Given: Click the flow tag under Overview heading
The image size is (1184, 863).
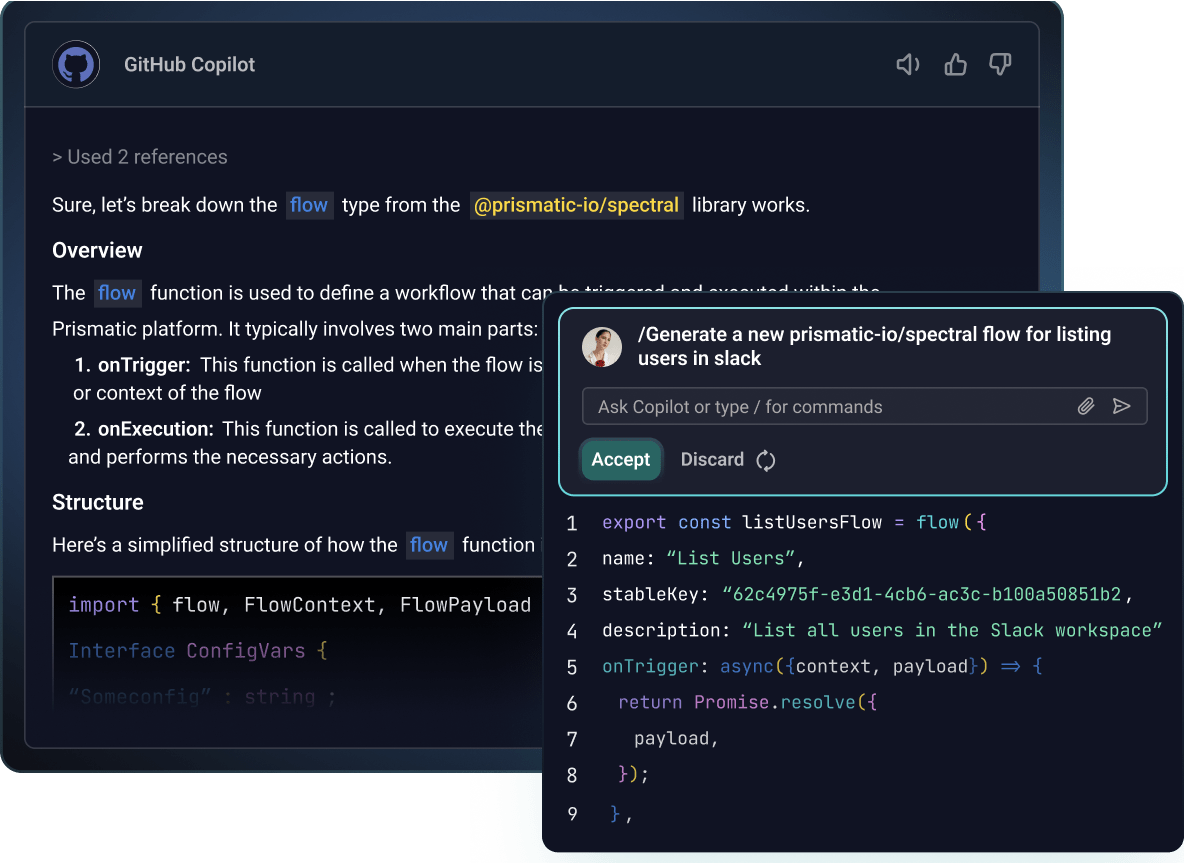Looking at the screenshot, I should (x=117, y=293).
